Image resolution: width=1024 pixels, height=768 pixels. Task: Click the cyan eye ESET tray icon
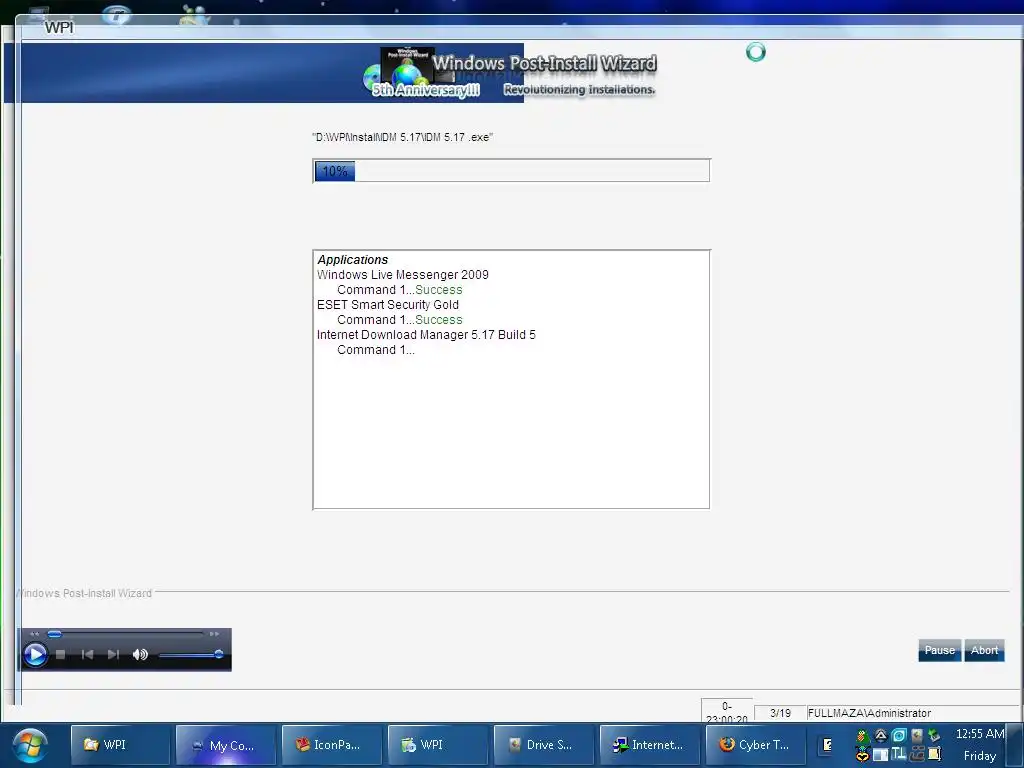point(899,735)
